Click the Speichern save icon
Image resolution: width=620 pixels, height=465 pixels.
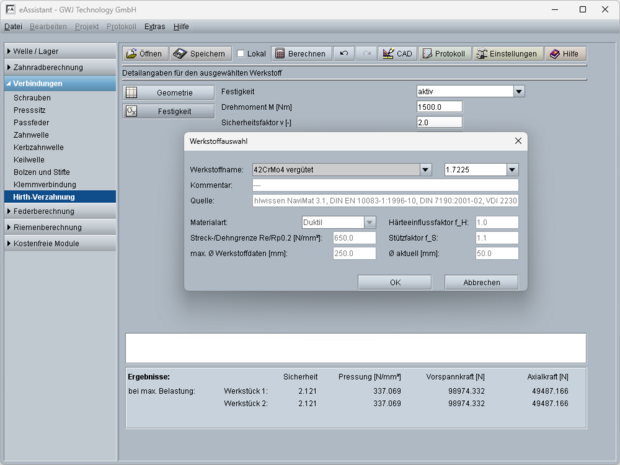click(201, 53)
